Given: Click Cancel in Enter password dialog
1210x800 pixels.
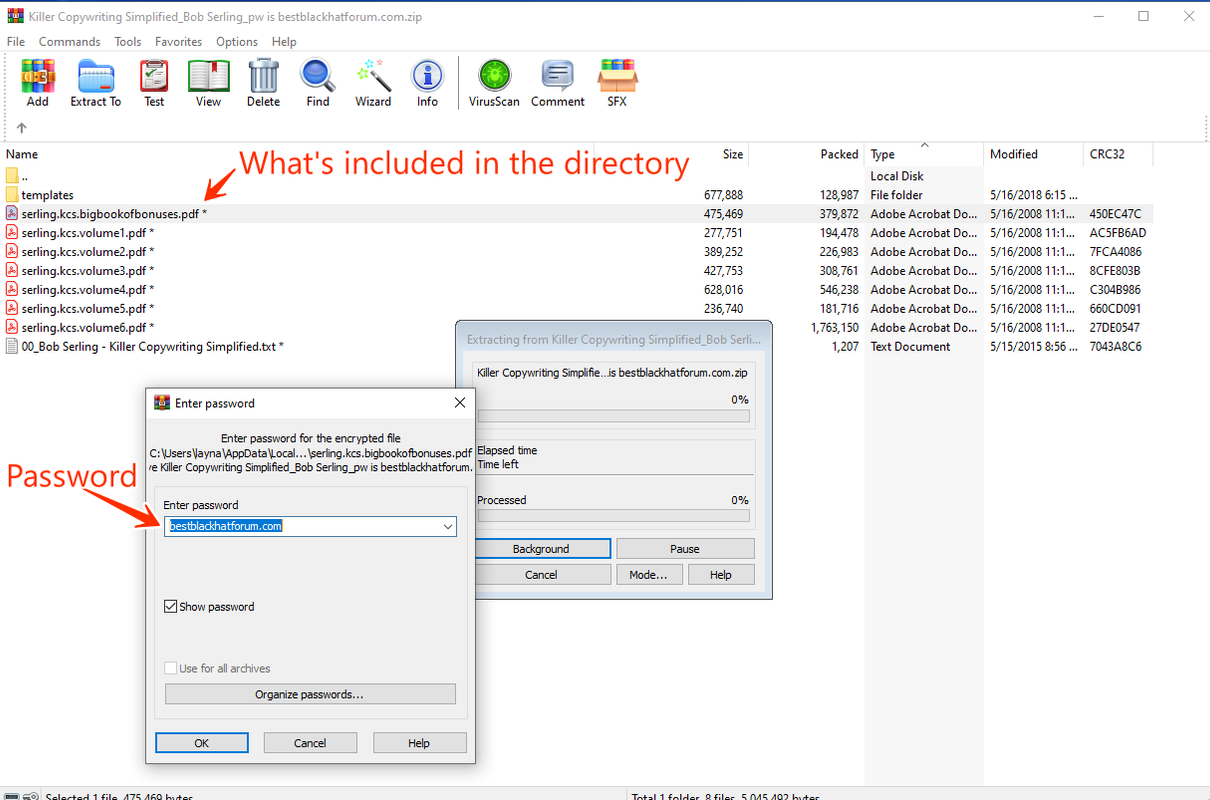Looking at the screenshot, I should point(310,743).
